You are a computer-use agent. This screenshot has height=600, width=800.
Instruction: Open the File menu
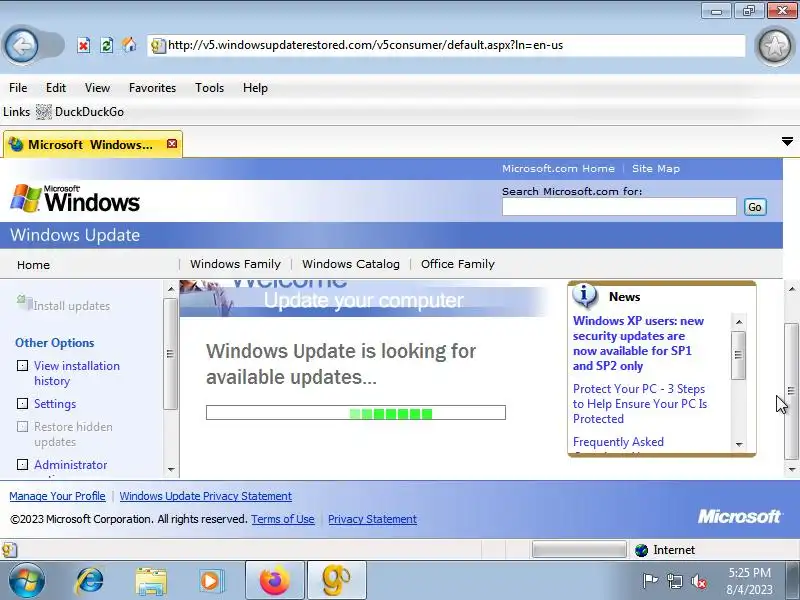pos(18,88)
